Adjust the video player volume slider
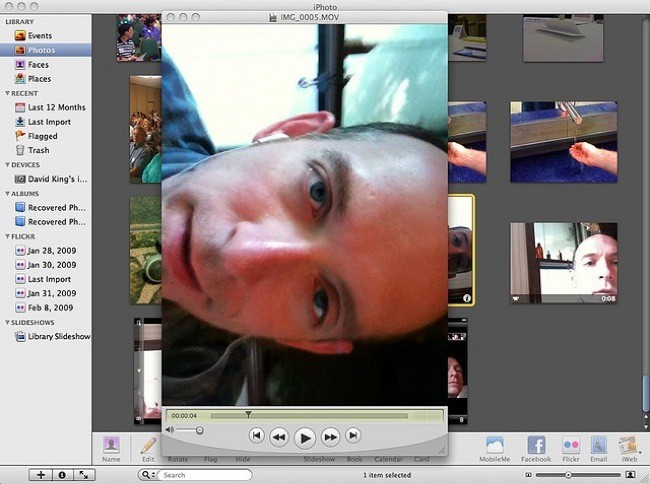The height and width of the screenshot is (484, 650). 199,430
